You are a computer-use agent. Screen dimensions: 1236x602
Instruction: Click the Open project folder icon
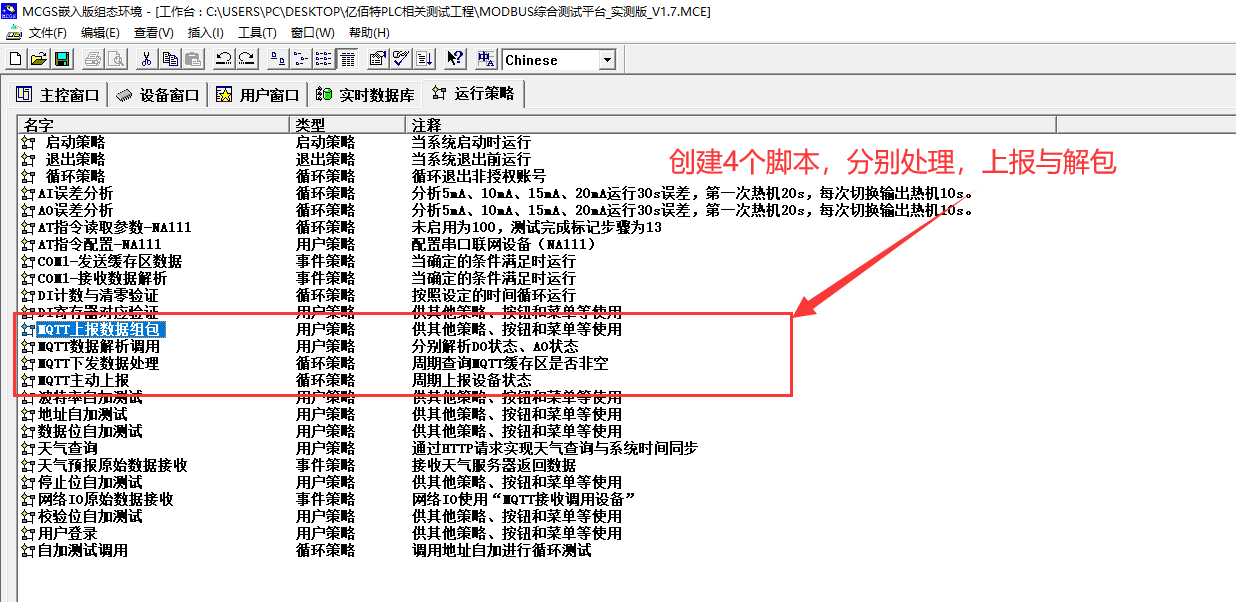coord(38,59)
